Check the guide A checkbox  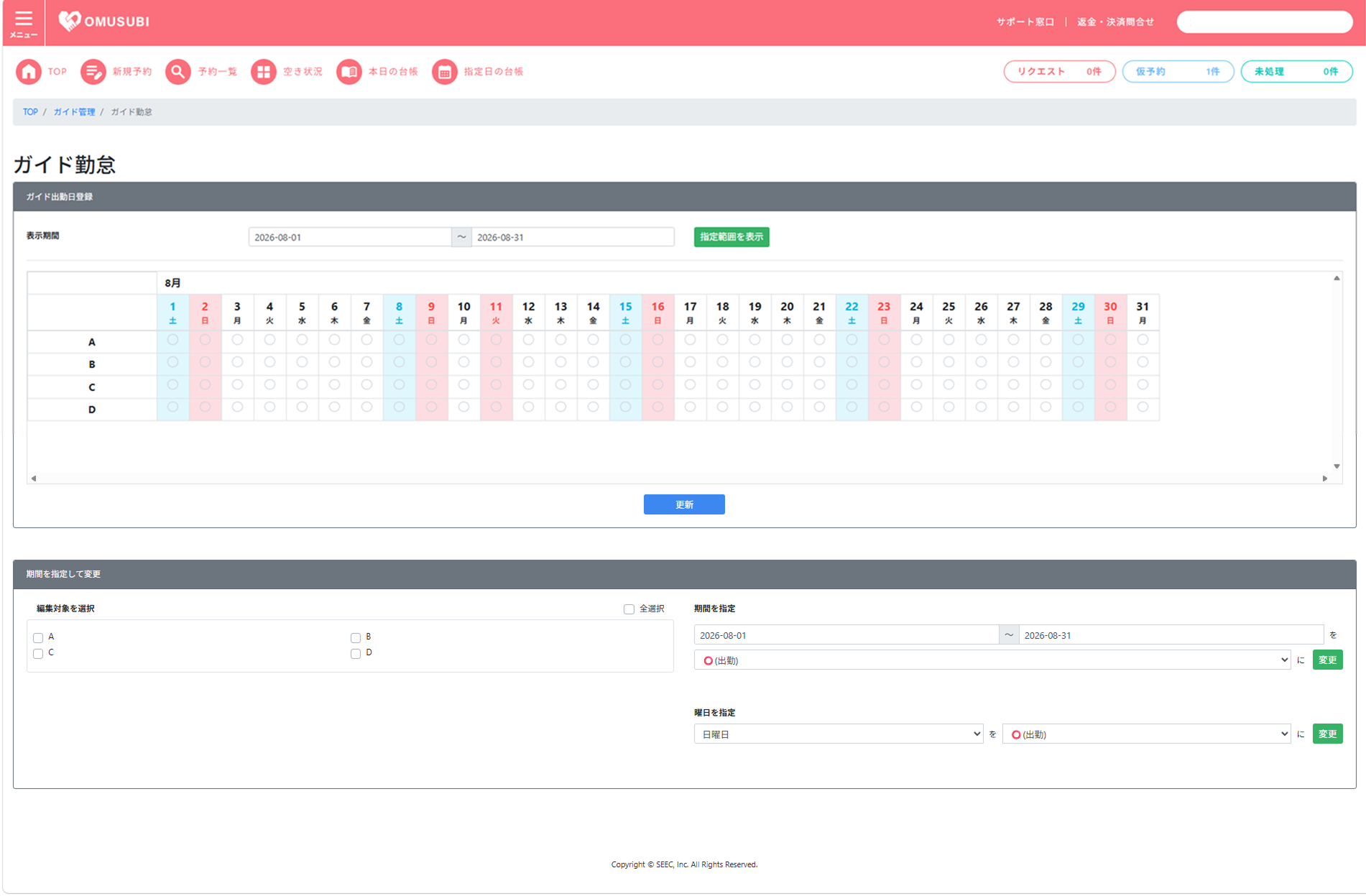coord(38,637)
